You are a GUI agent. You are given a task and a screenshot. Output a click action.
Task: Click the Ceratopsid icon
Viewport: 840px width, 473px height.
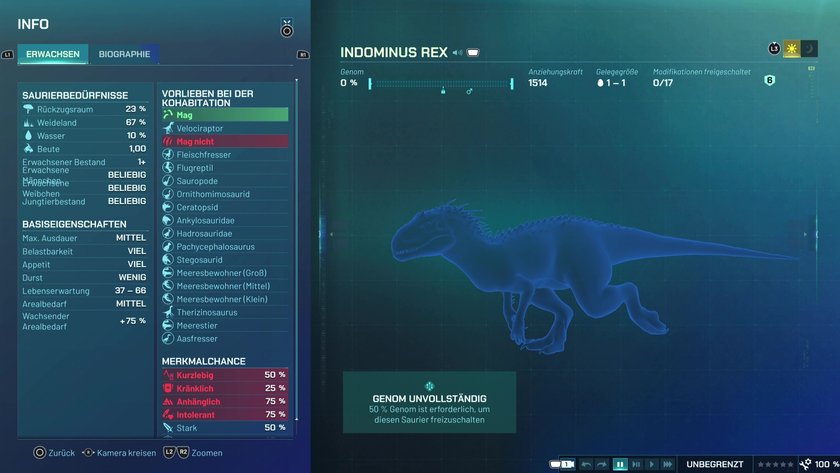(168, 207)
